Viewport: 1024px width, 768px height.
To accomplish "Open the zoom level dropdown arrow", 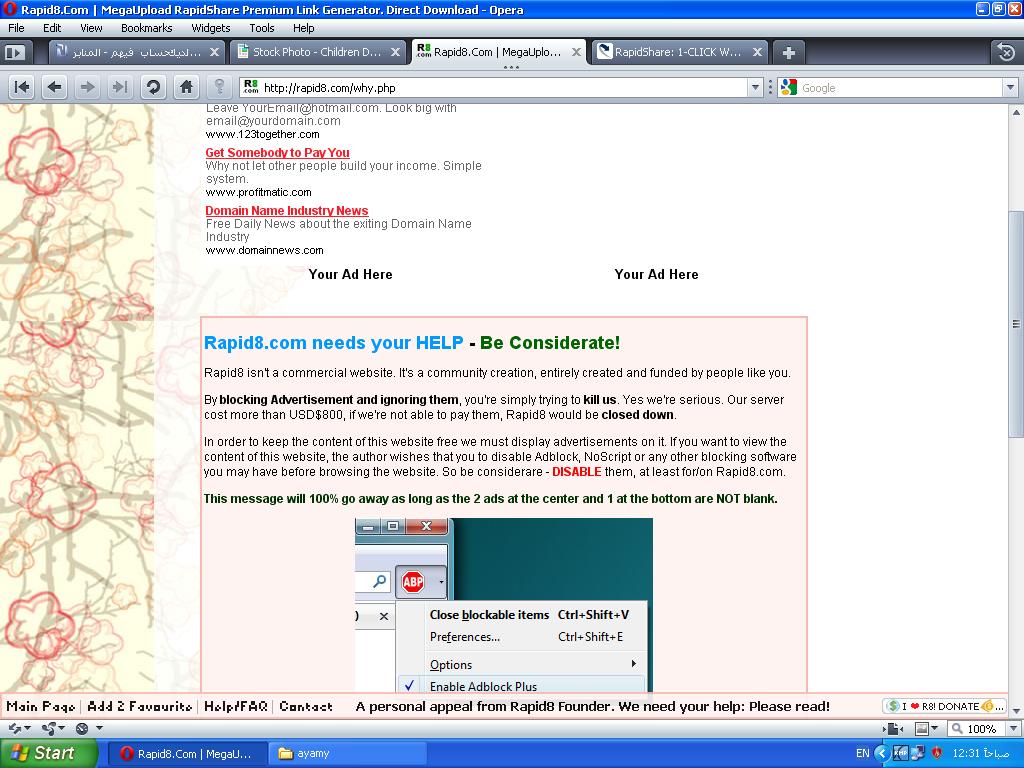I will 1014,728.
